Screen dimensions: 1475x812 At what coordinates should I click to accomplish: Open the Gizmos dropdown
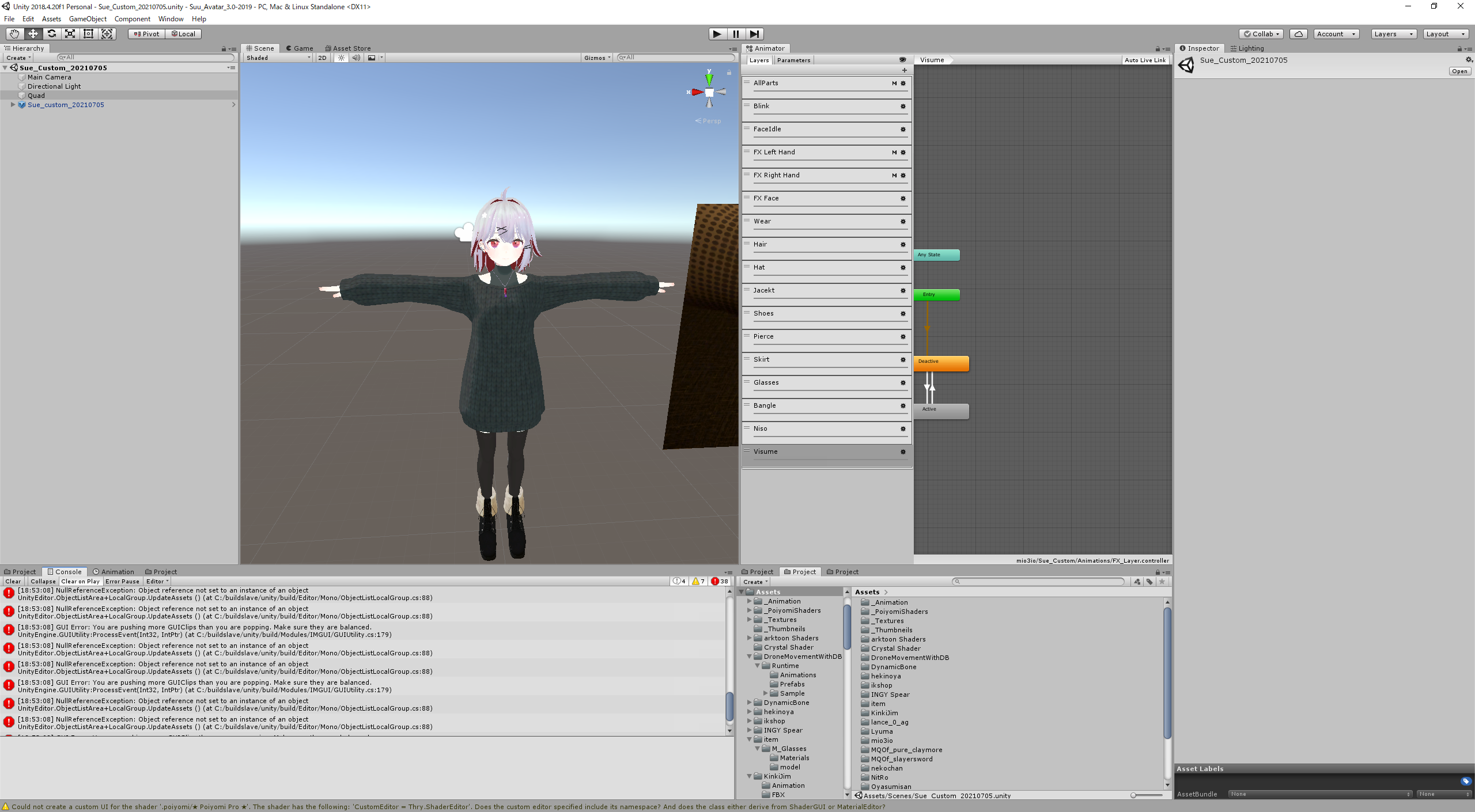pyautogui.click(x=596, y=58)
